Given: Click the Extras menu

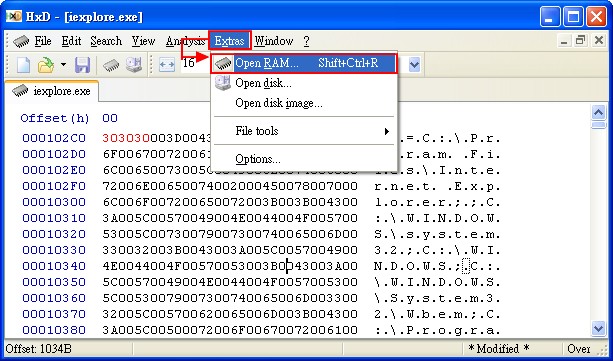Looking at the screenshot, I should tap(229, 41).
